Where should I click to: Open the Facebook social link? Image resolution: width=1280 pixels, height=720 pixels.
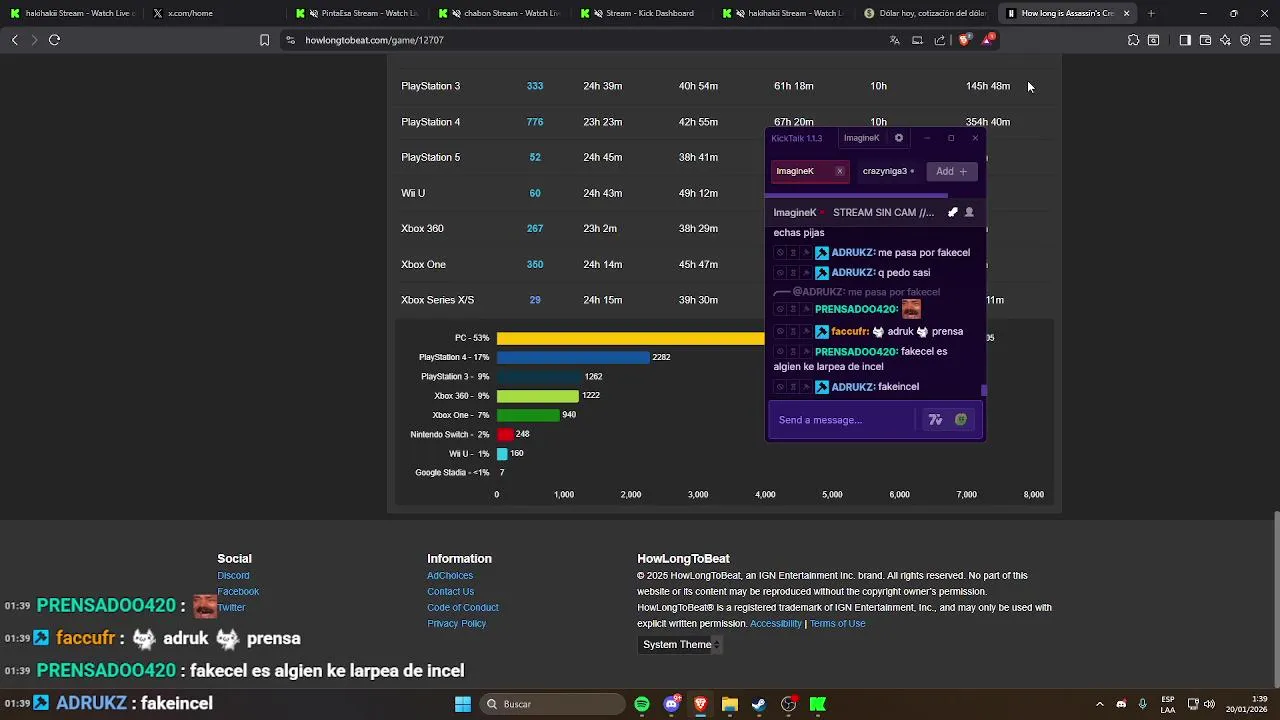pos(238,592)
